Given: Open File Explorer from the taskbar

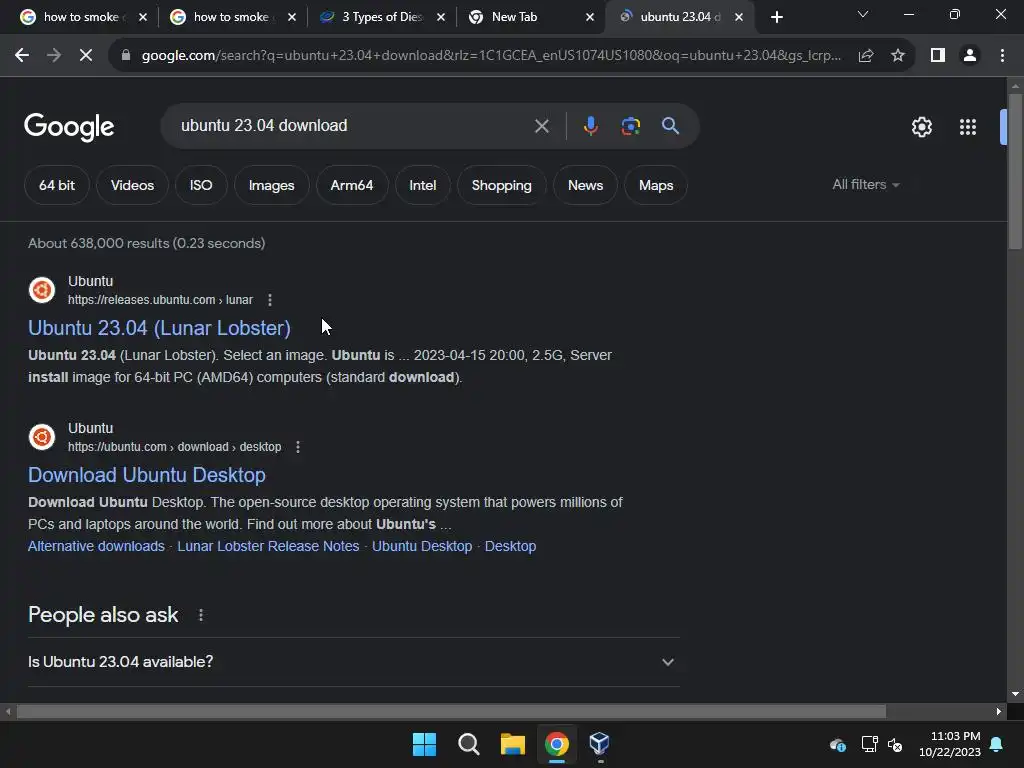Looking at the screenshot, I should pyautogui.click(x=513, y=744).
